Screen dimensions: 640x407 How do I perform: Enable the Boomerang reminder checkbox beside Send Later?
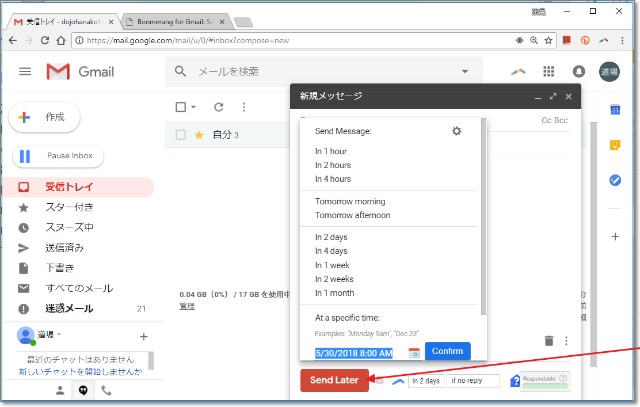click(380, 381)
